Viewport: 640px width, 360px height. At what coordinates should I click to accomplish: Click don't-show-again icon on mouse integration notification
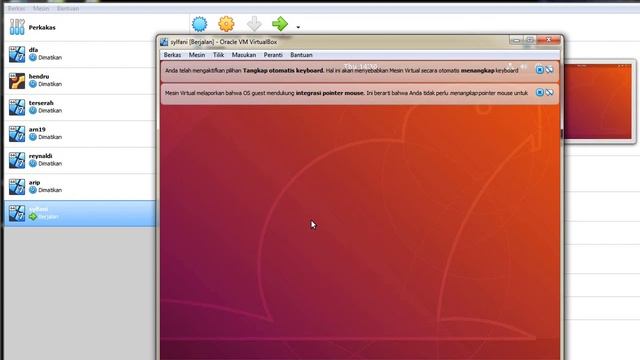[x=549, y=93]
